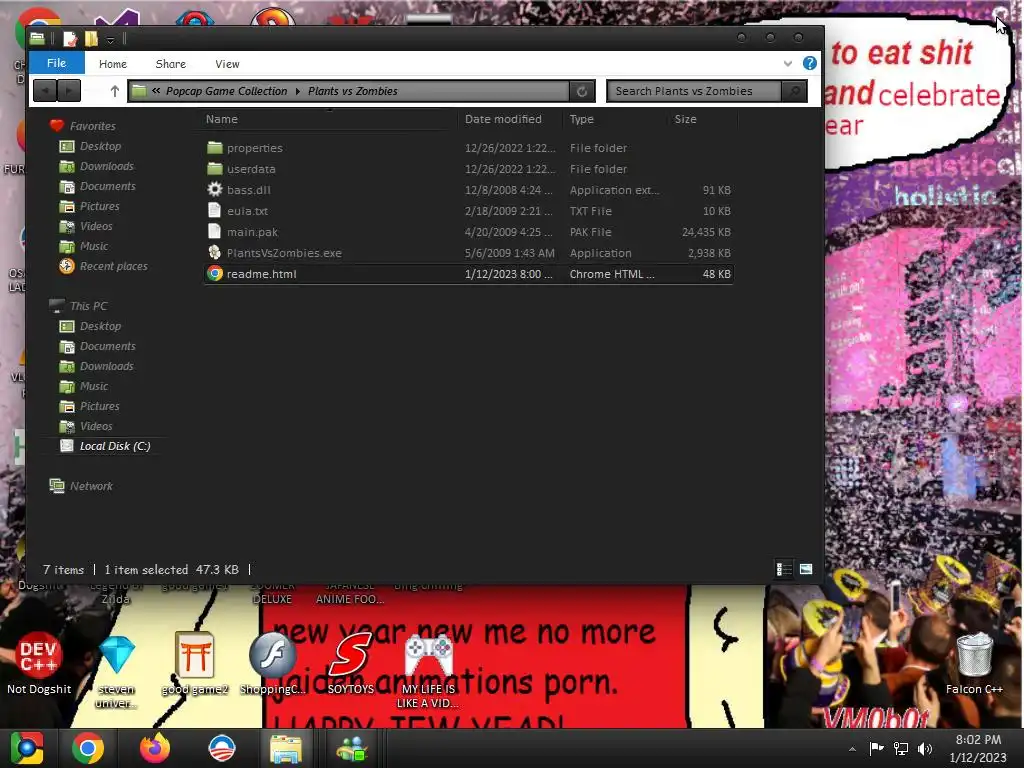Select the userdata folder
The image size is (1024, 768).
point(468,169)
